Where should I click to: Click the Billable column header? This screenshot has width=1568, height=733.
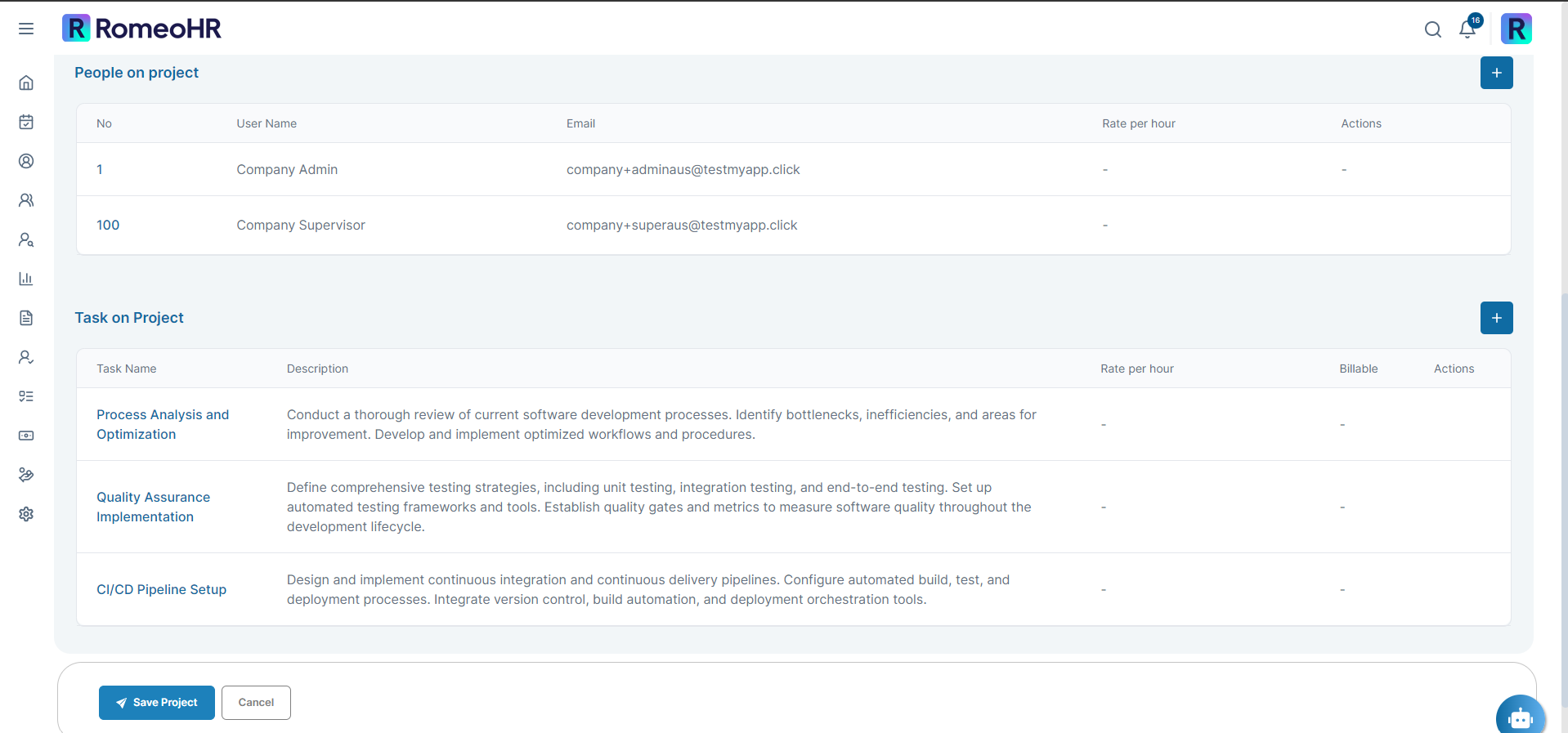1359,369
